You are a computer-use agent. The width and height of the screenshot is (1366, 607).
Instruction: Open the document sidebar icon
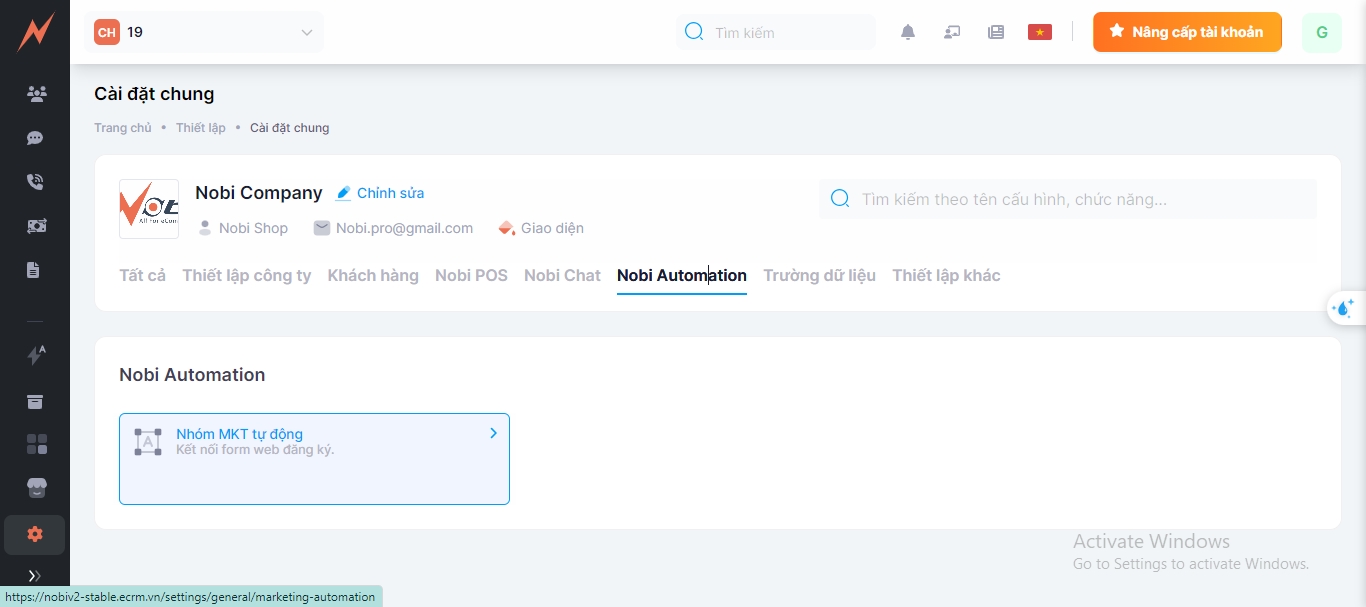click(x=34, y=270)
